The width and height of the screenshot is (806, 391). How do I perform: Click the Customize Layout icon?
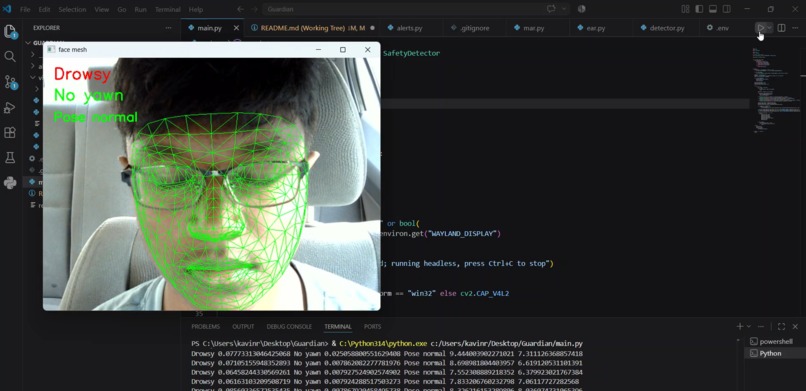tap(685, 9)
